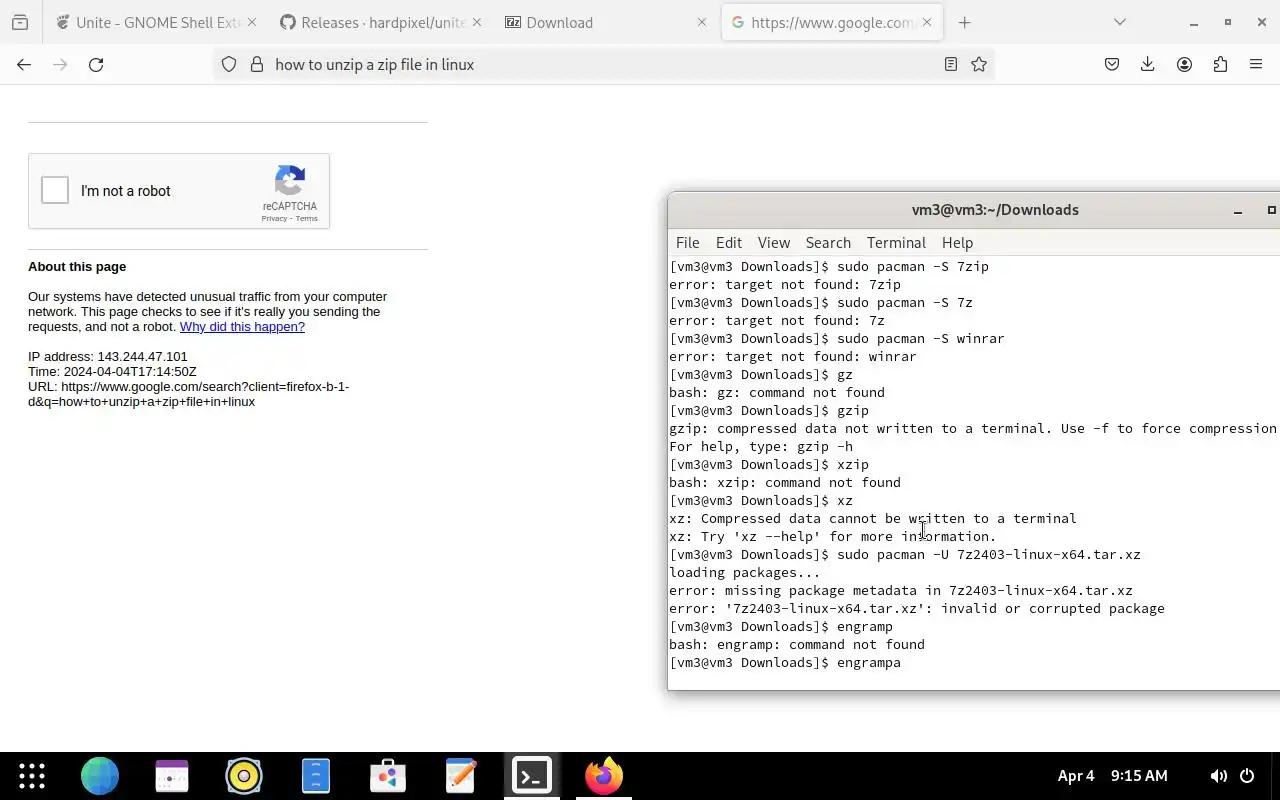The height and width of the screenshot is (800, 1280).
Task: Open volume control in system tray
Action: [1218, 776]
